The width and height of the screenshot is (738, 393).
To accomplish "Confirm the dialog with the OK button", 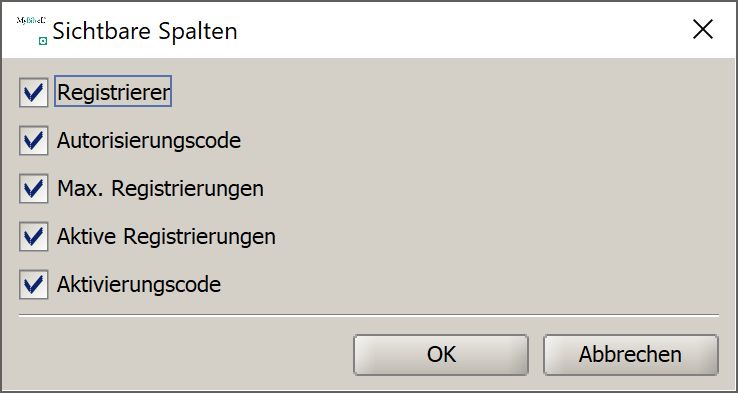I will click(x=441, y=355).
